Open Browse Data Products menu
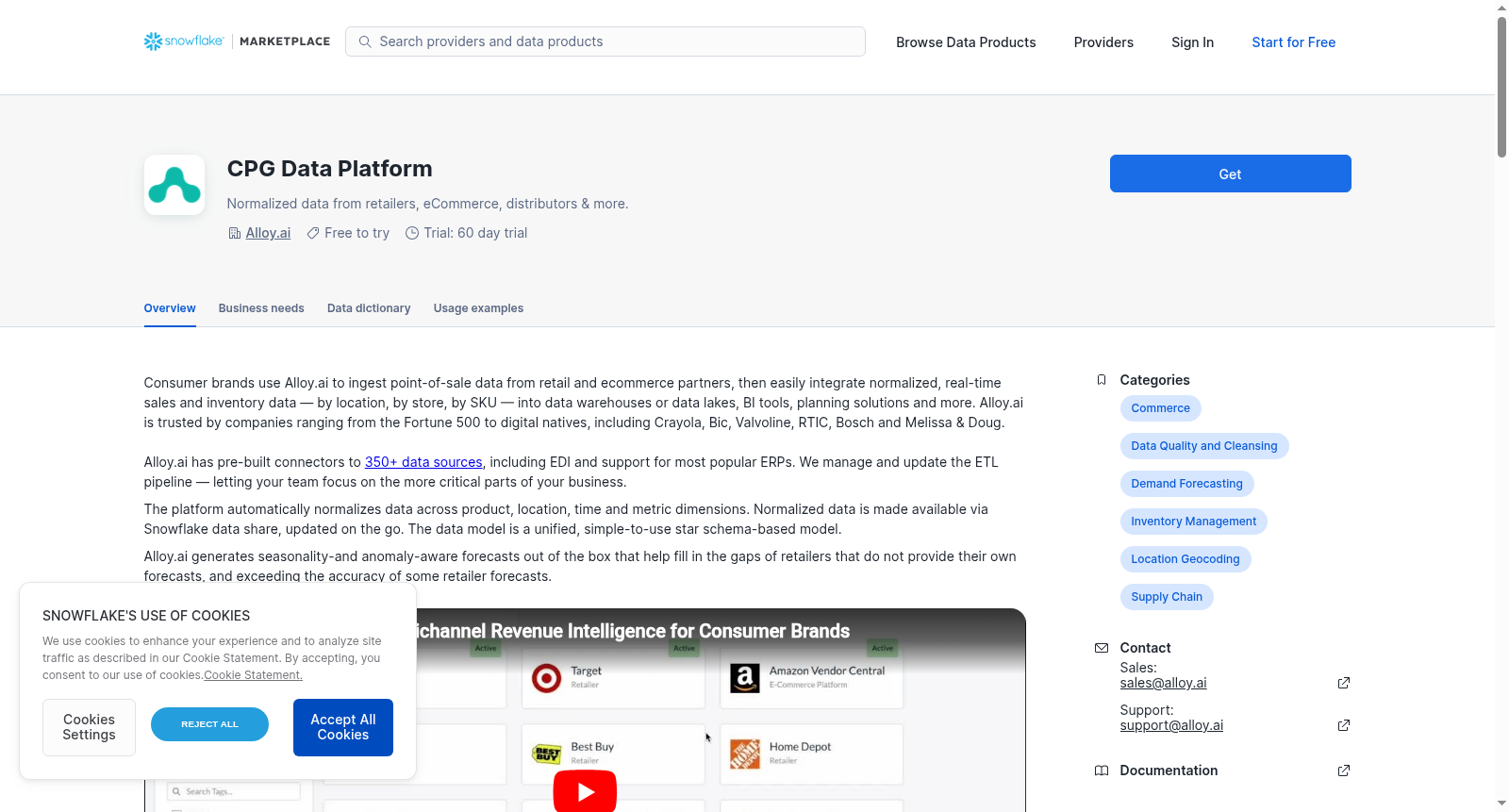1509x812 pixels. point(966,42)
